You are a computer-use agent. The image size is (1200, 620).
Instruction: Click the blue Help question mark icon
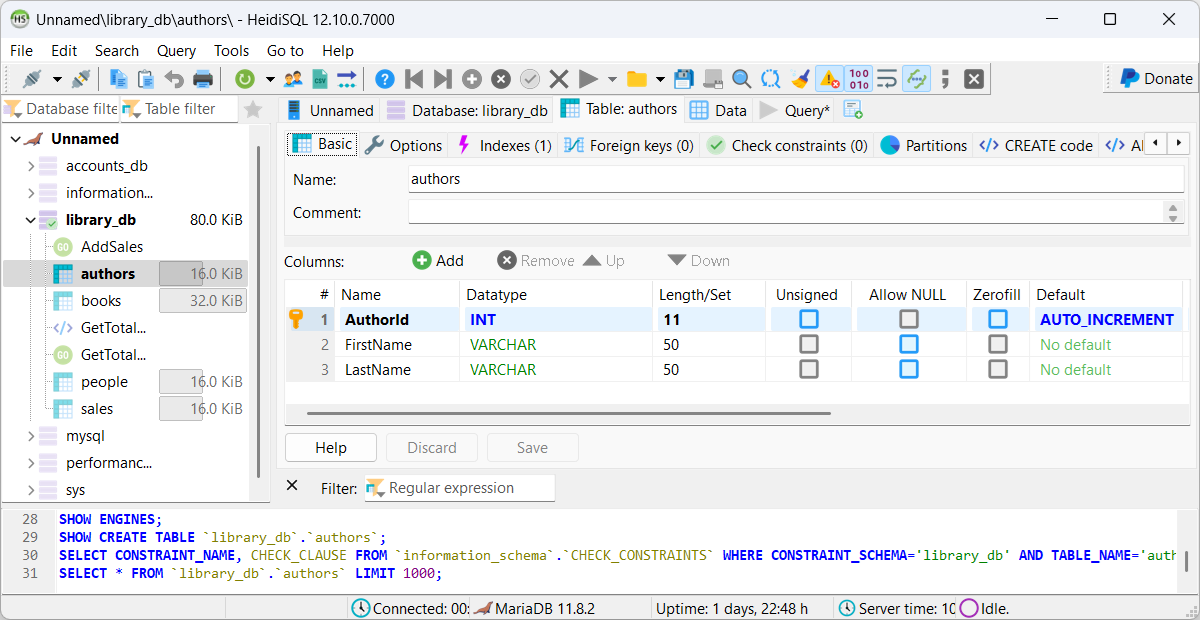point(385,79)
